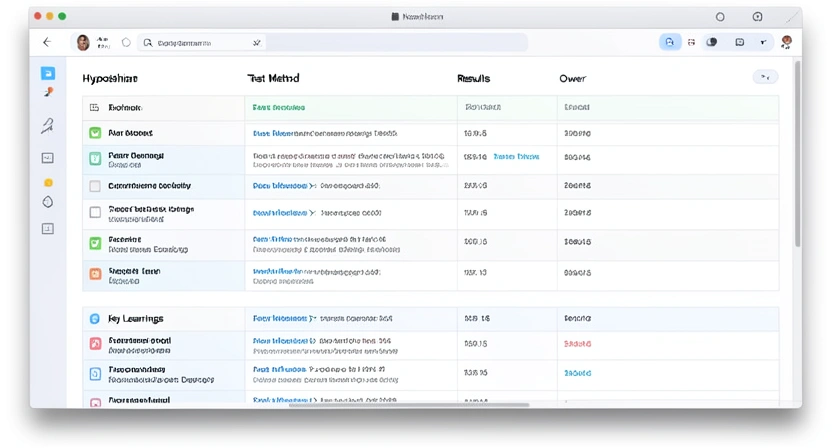Toggle the dark half-circle theme icon
832x448 pixels.
tap(712, 42)
